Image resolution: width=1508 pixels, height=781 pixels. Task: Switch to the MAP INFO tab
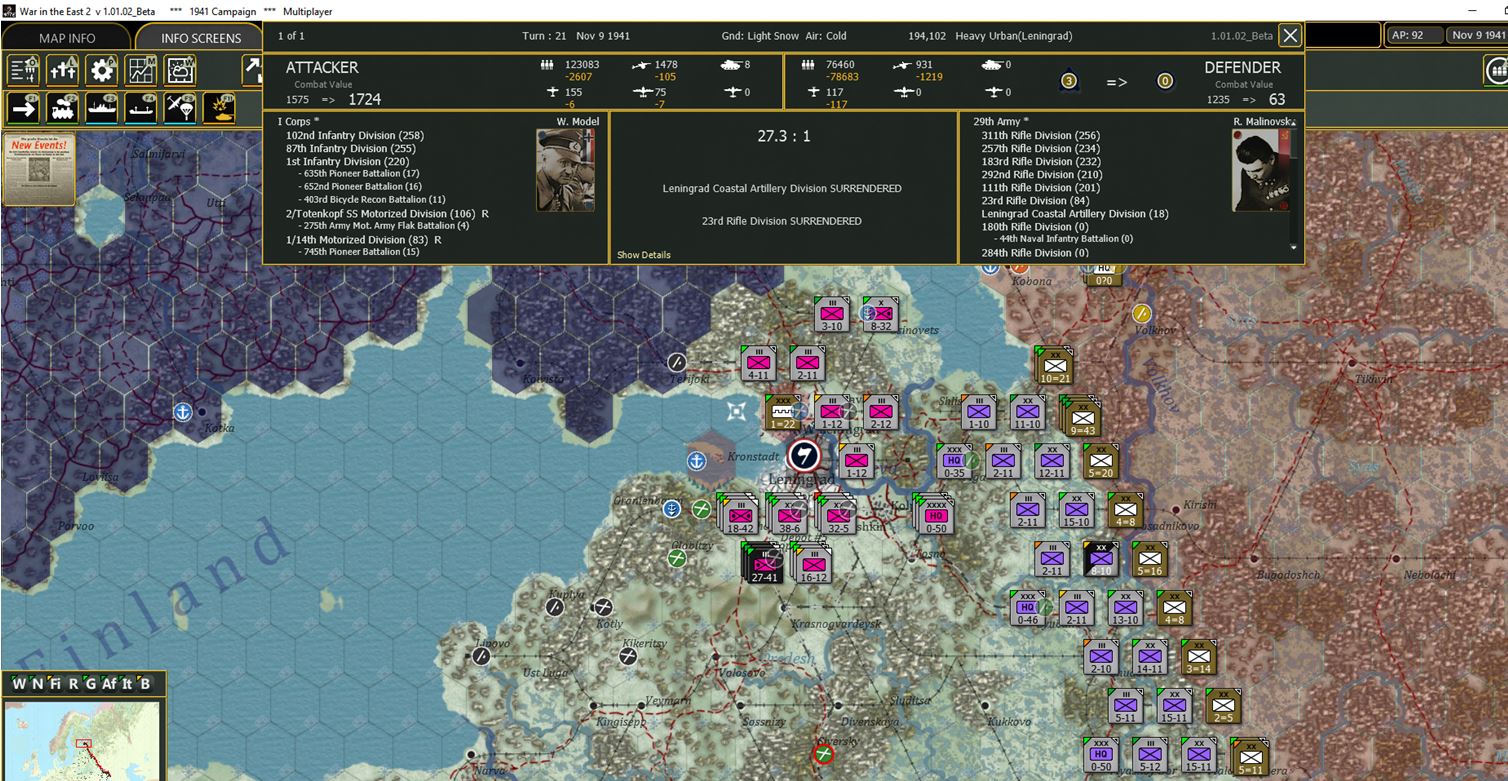point(68,38)
